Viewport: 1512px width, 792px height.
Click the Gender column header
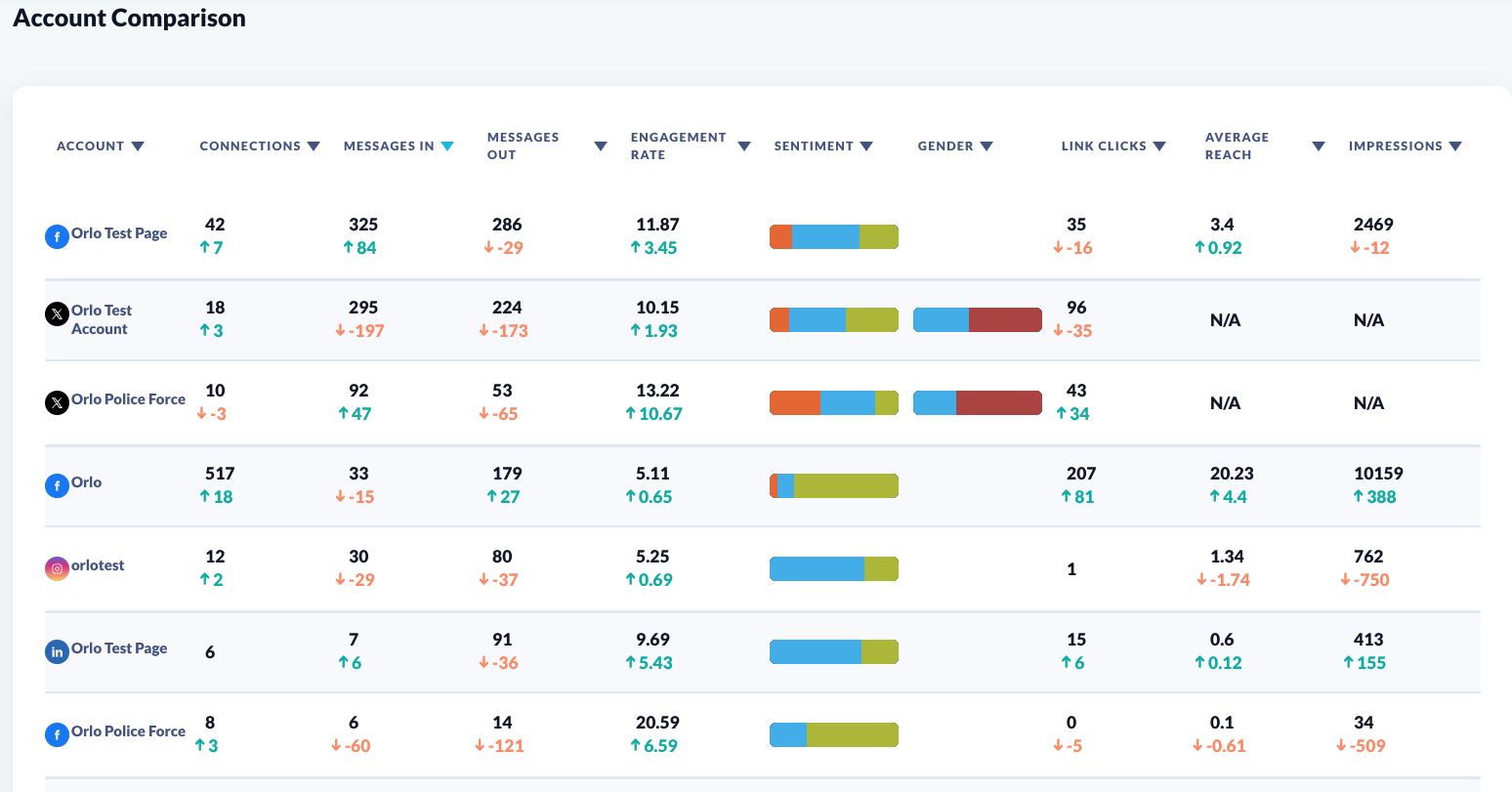pyautogui.click(x=945, y=146)
